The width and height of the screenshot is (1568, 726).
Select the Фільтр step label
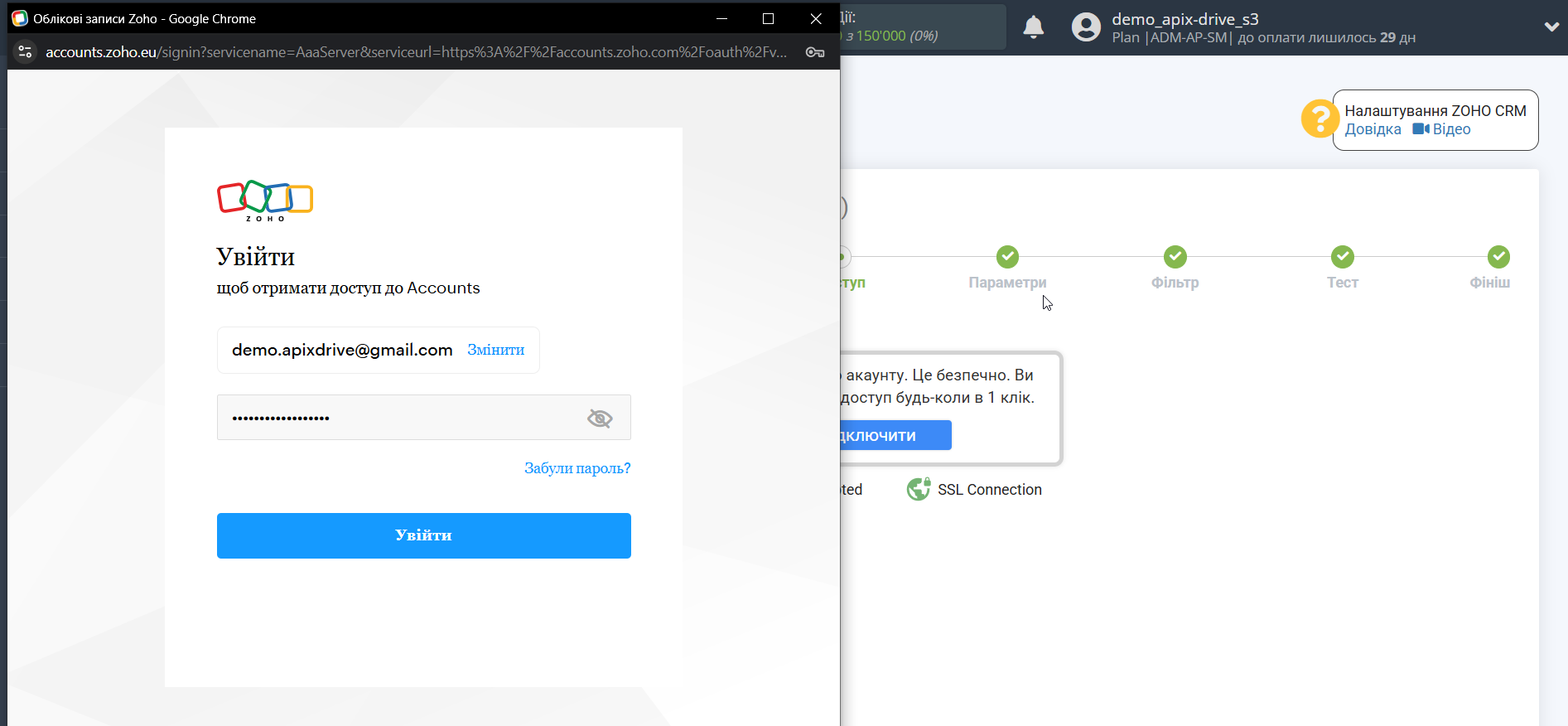coord(1175,283)
